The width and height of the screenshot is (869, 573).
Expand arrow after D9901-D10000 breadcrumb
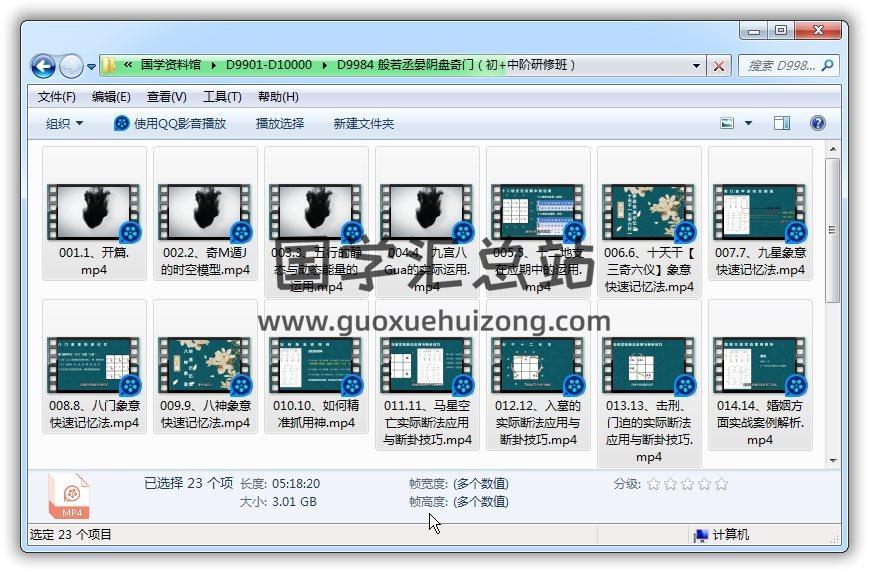(325, 65)
